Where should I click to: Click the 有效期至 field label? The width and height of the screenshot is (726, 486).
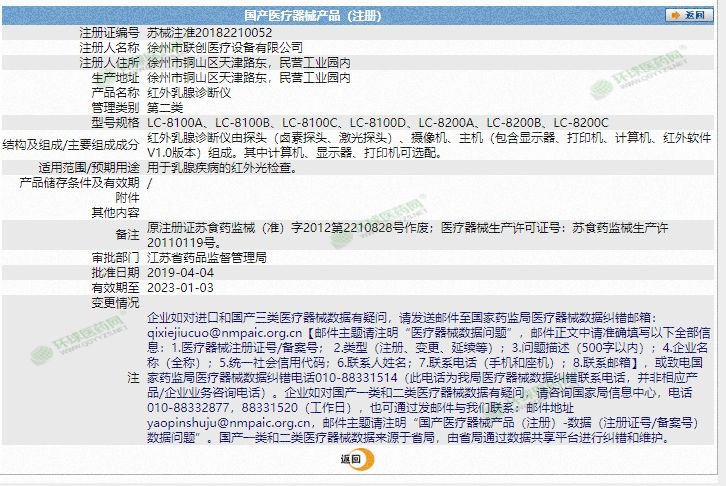coord(115,287)
